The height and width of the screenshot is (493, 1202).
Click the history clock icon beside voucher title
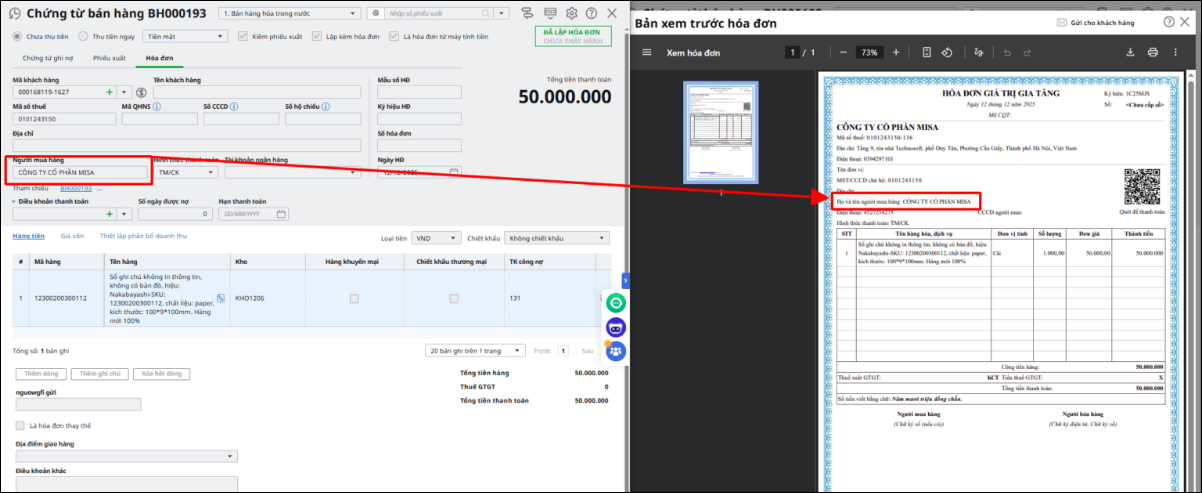[15, 14]
